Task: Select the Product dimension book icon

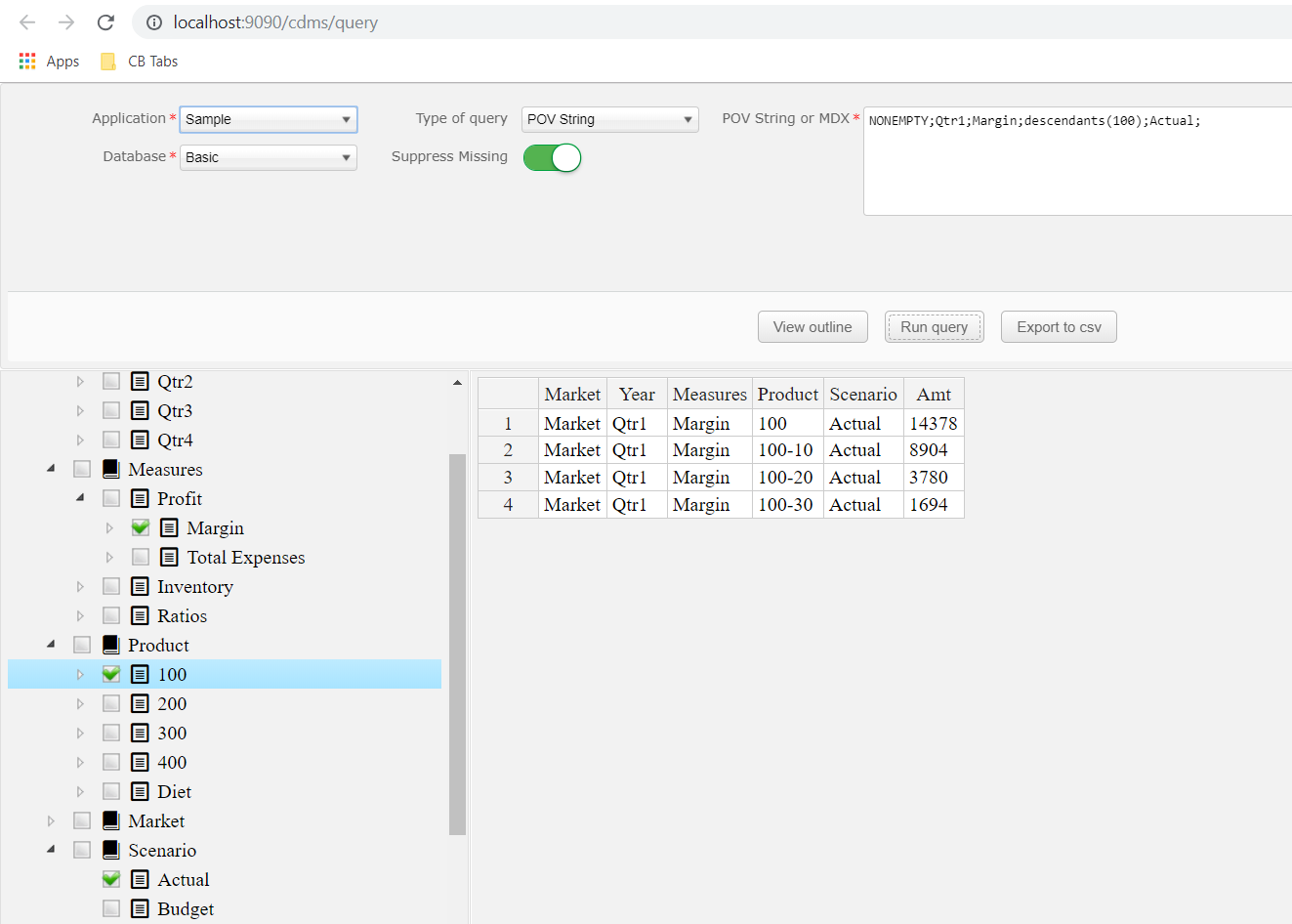Action: (x=110, y=645)
